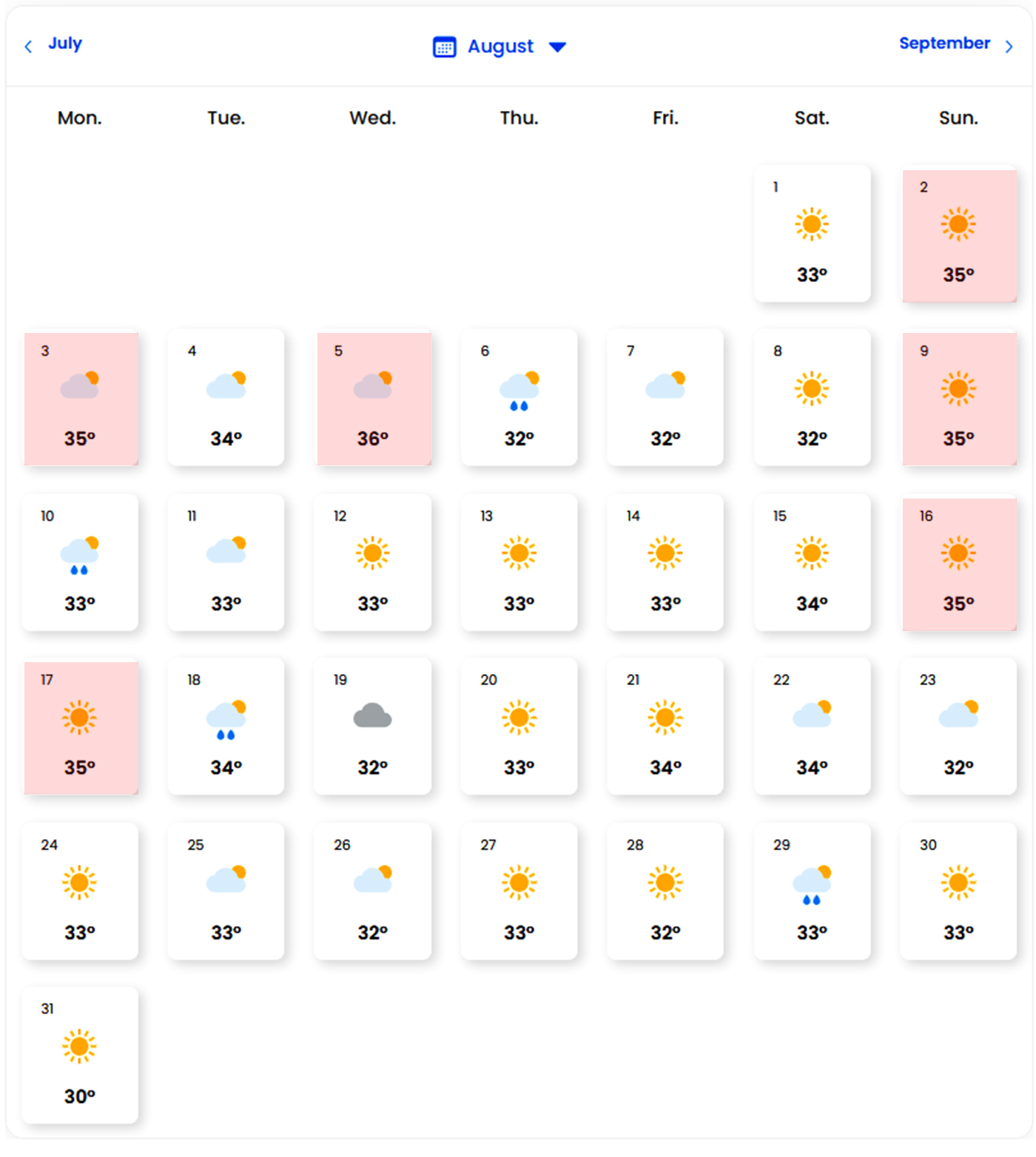Click the rain cloud icon on August 10

pyautogui.click(x=80, y=556)
